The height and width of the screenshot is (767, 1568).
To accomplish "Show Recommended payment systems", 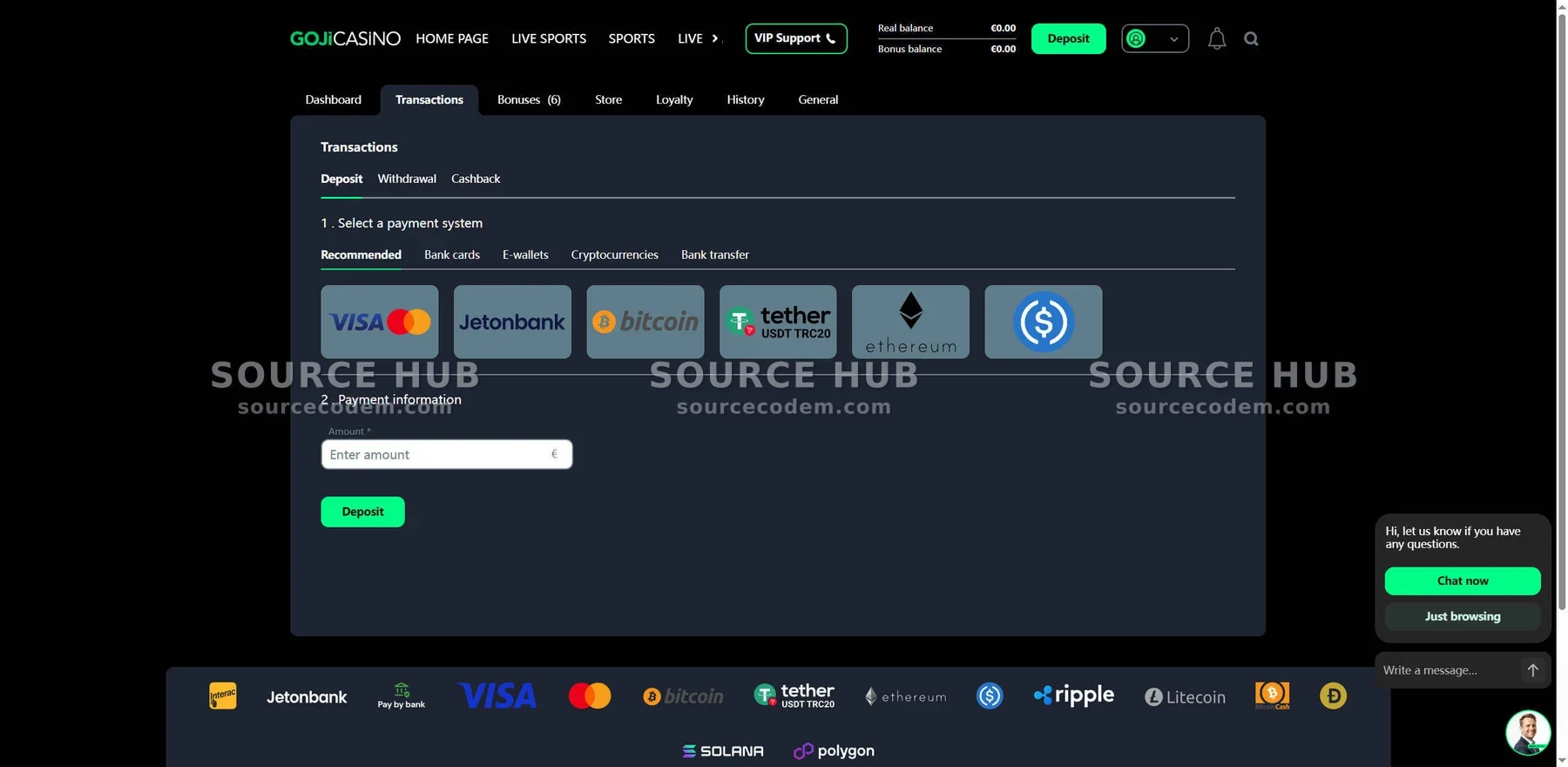I will pos(361,255).
